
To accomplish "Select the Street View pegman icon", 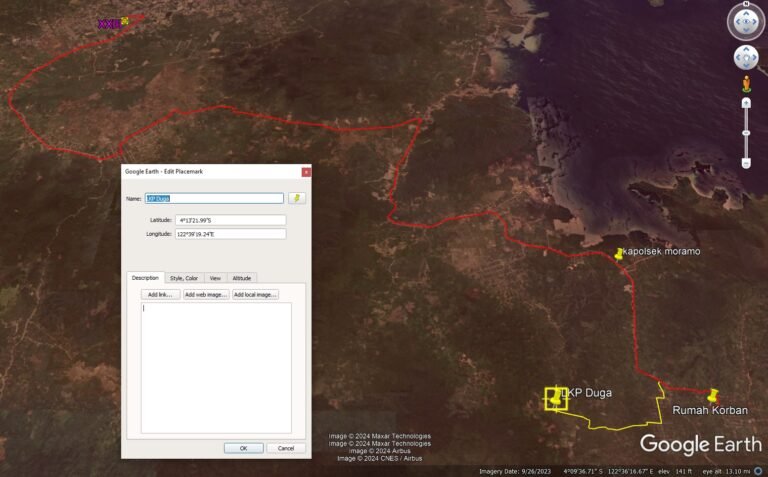I will point(746,84).
